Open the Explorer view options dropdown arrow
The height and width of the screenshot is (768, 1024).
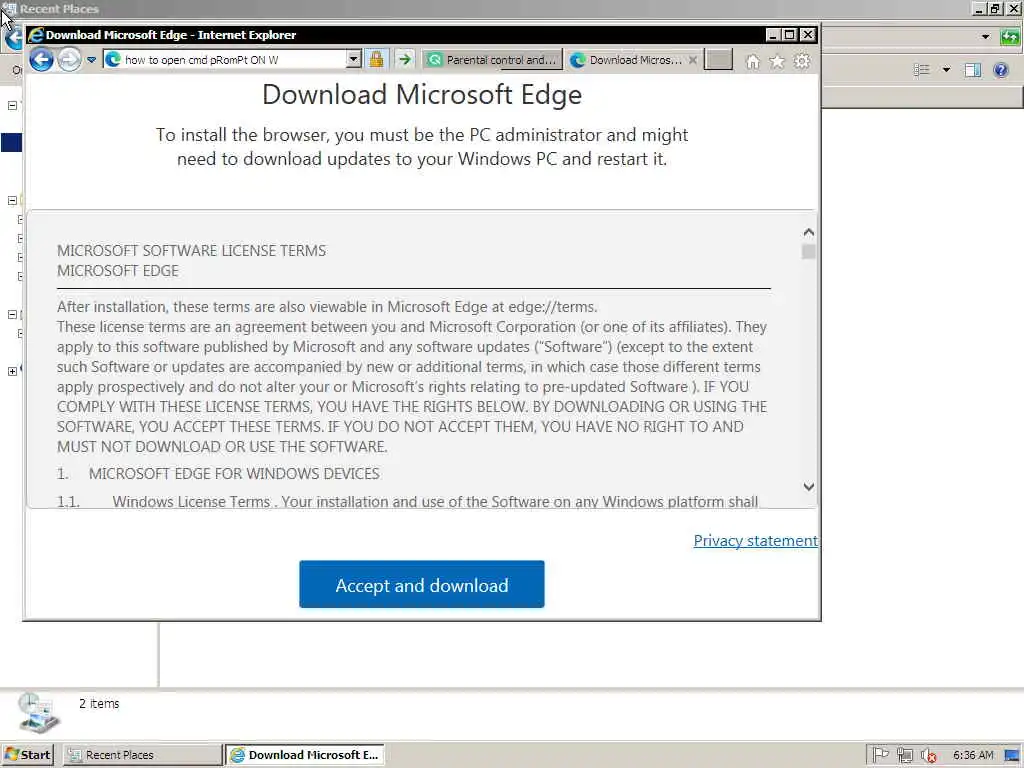tap(946, 70)
